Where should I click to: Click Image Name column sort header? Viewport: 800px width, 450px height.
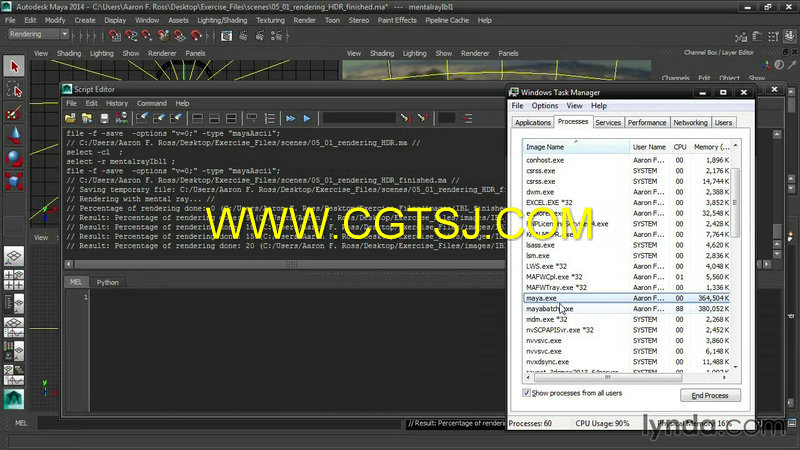[x=576, y=147]
